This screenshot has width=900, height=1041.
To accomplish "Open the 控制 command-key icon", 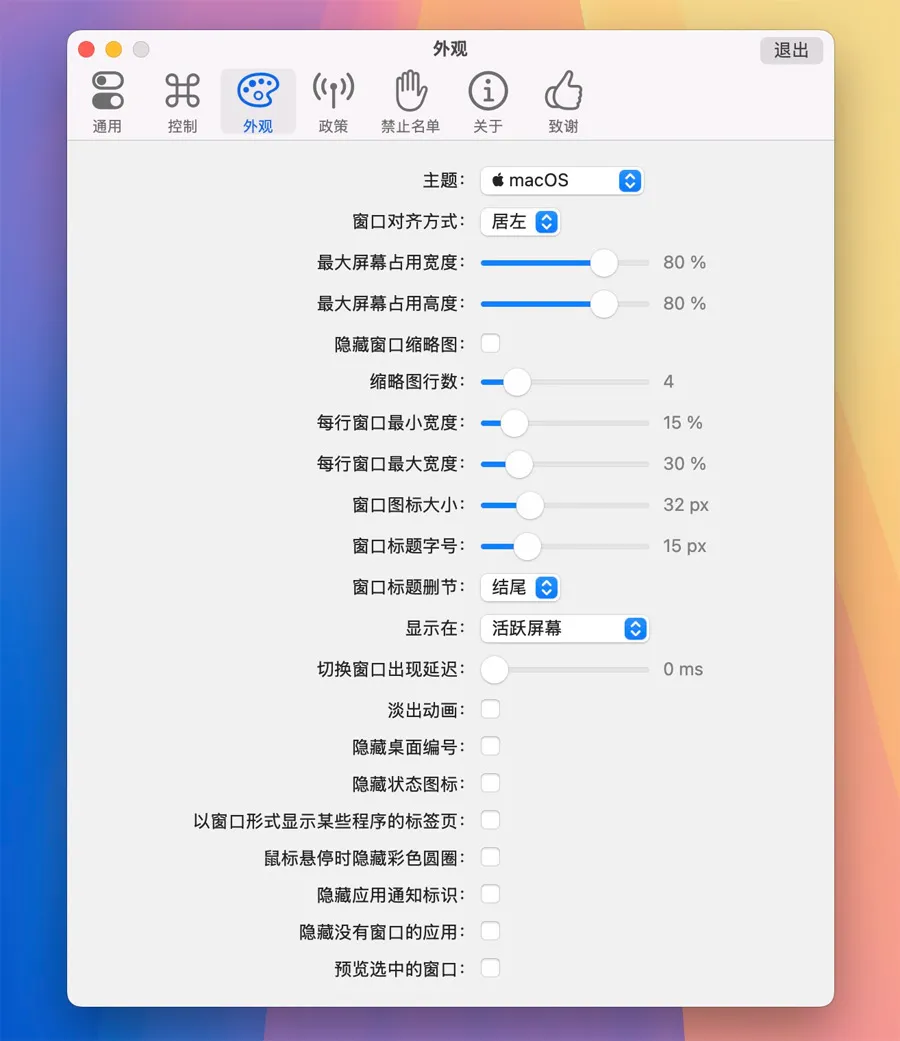I will (183, 91).
